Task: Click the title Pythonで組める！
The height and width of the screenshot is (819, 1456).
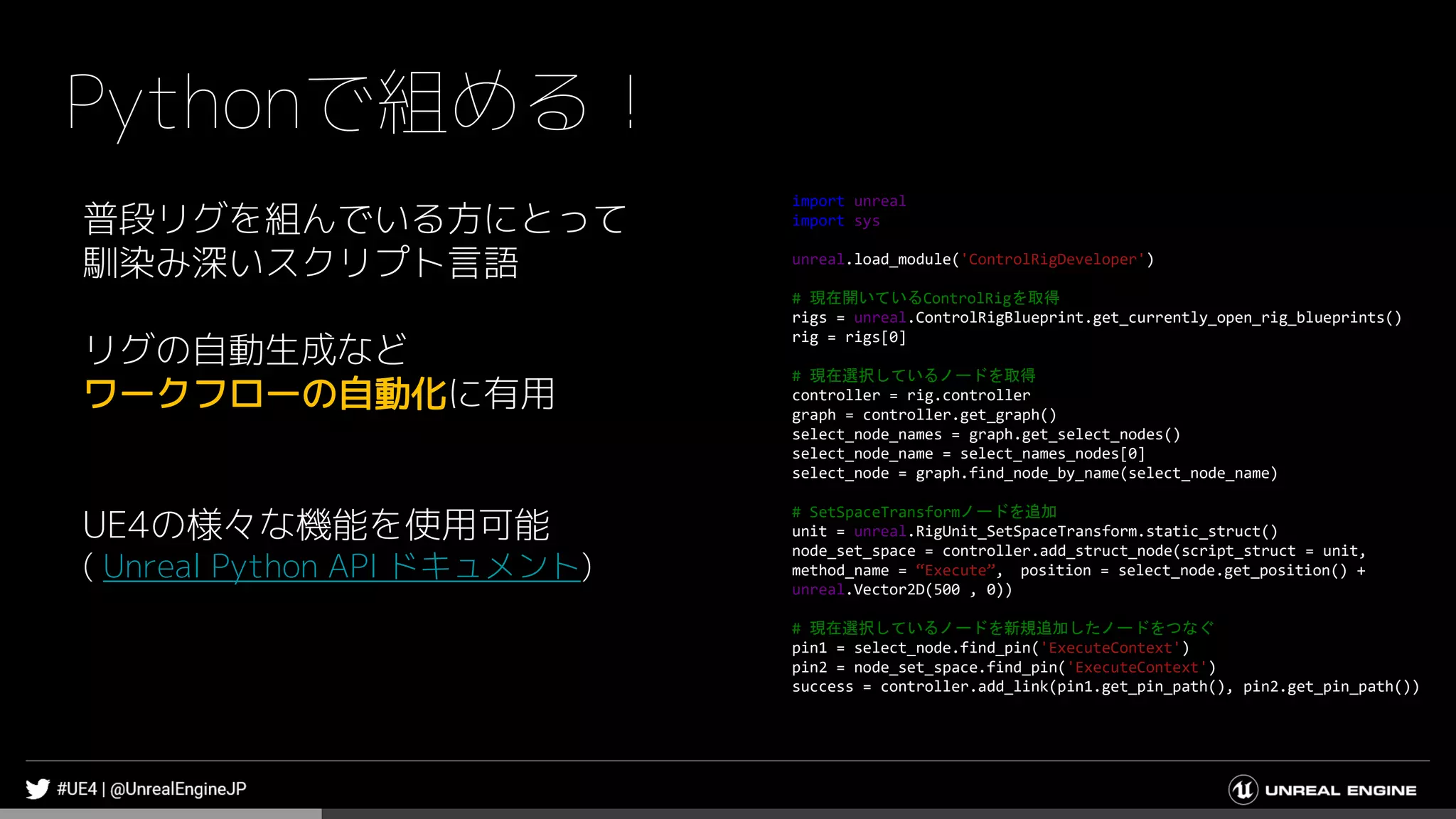Action: (353, 103)
